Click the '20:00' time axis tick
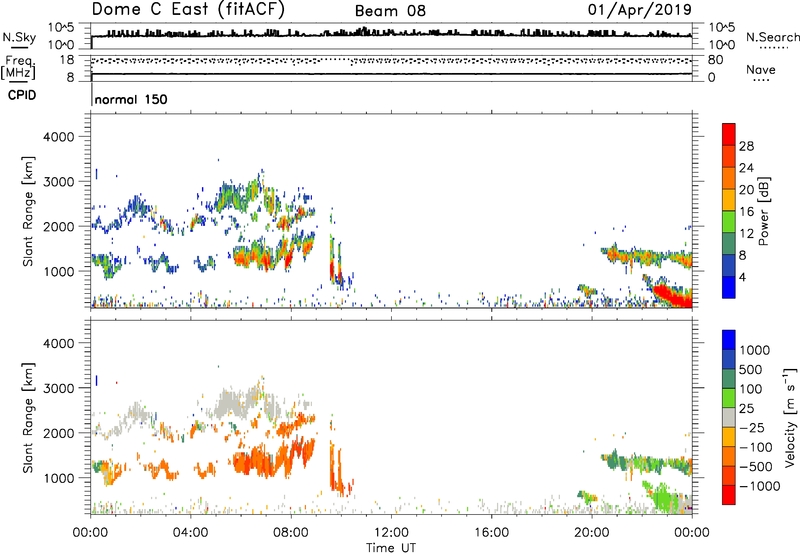 pyautogui.click(x=591, y=533)
